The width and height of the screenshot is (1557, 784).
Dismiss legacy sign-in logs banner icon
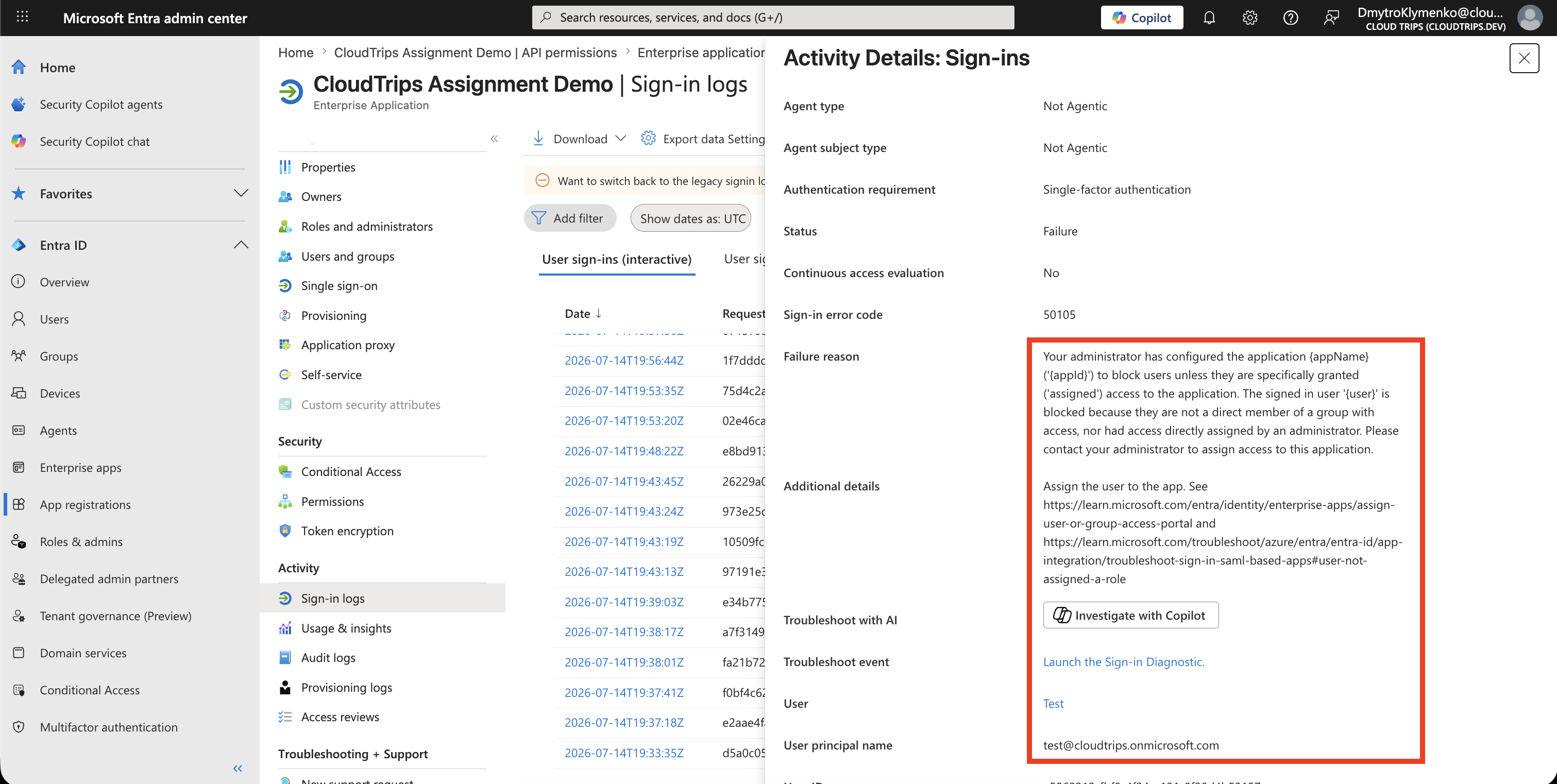[542, 180]
